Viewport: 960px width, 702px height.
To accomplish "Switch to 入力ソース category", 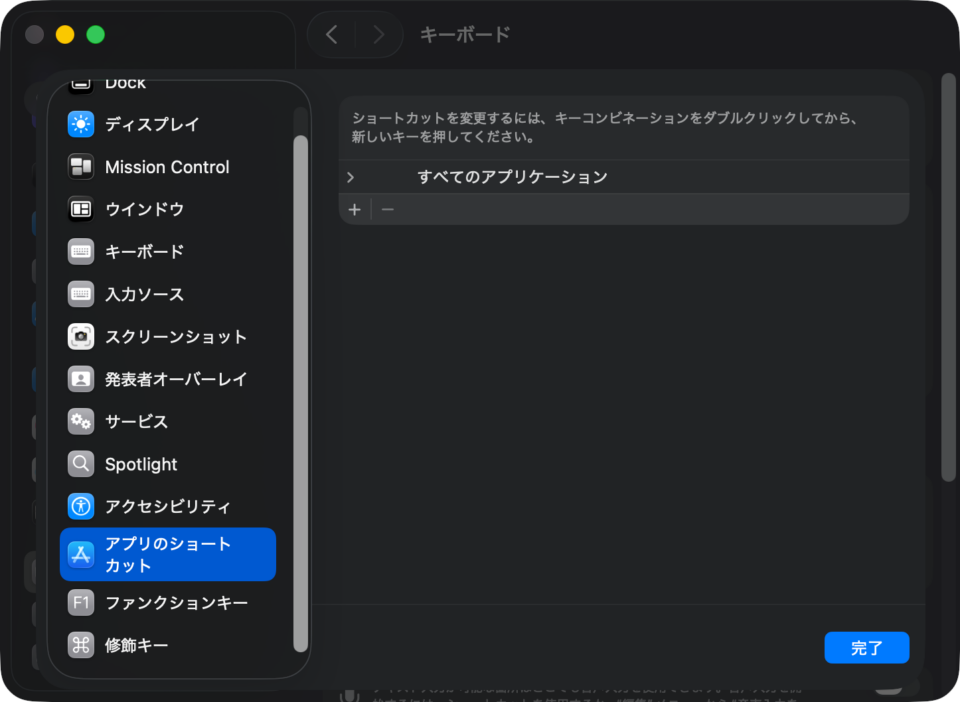I will (168, 294).
